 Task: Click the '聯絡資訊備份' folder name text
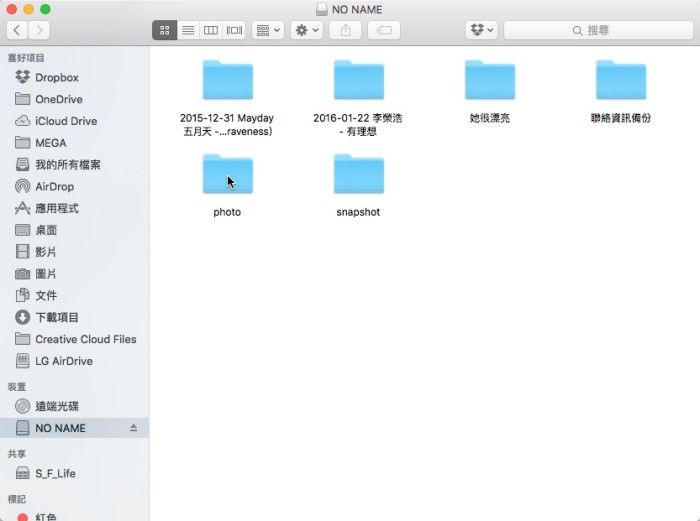coord(621,118)
